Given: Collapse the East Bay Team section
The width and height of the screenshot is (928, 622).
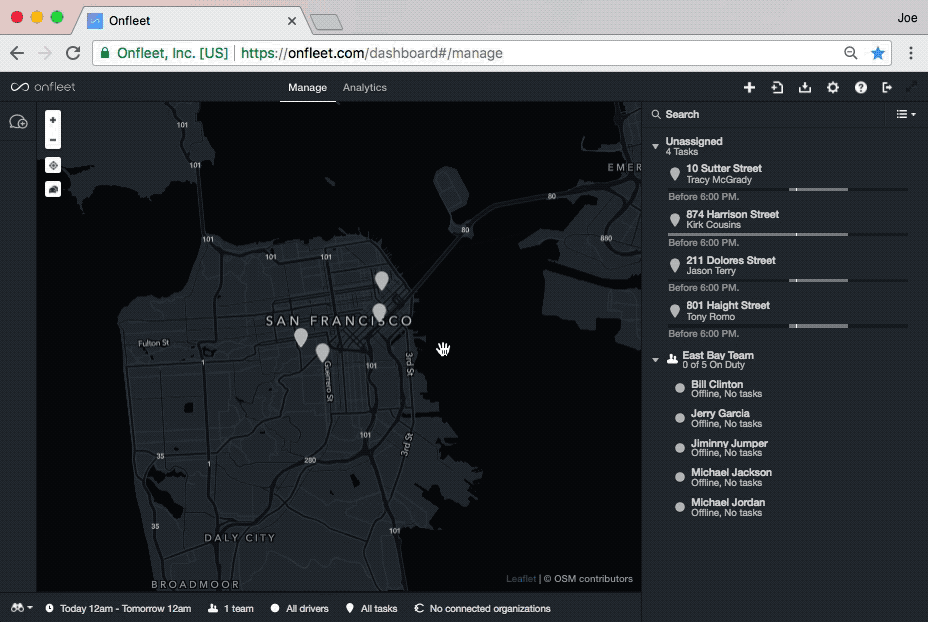Looking at the screenshot, I should click(655, 359).
